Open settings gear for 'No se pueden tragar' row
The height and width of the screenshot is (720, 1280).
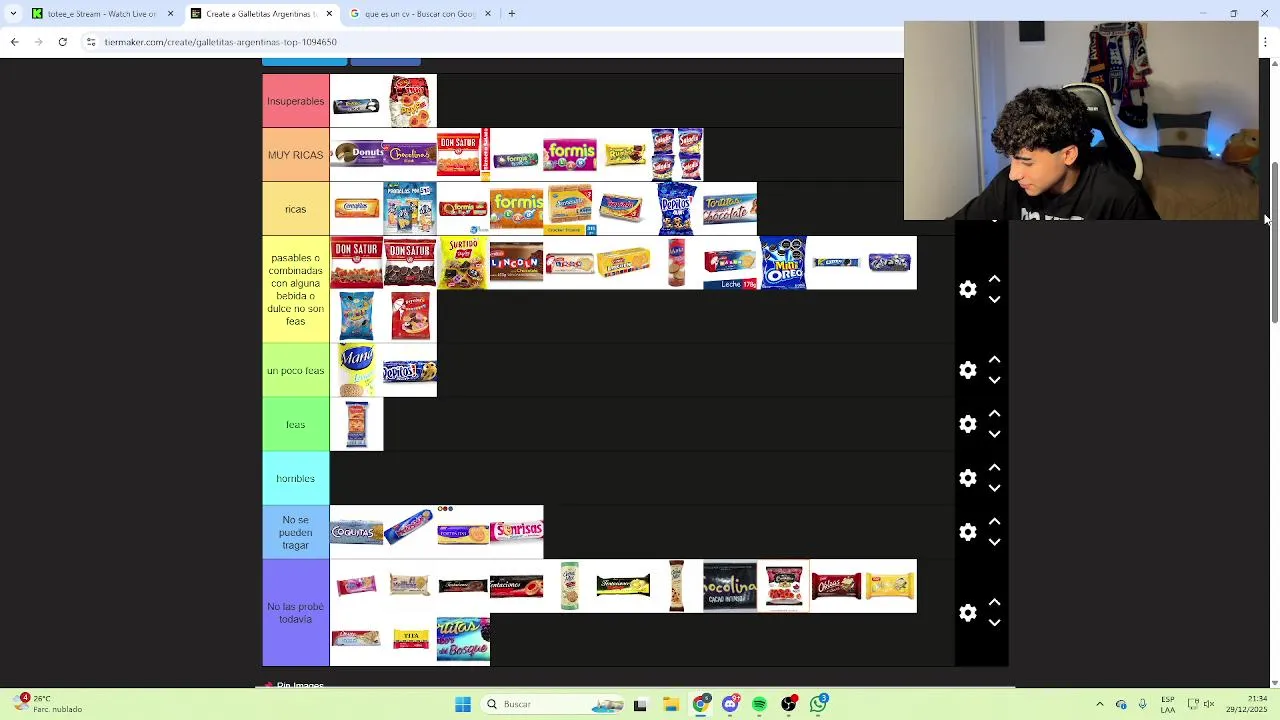(x=967, y=532)
